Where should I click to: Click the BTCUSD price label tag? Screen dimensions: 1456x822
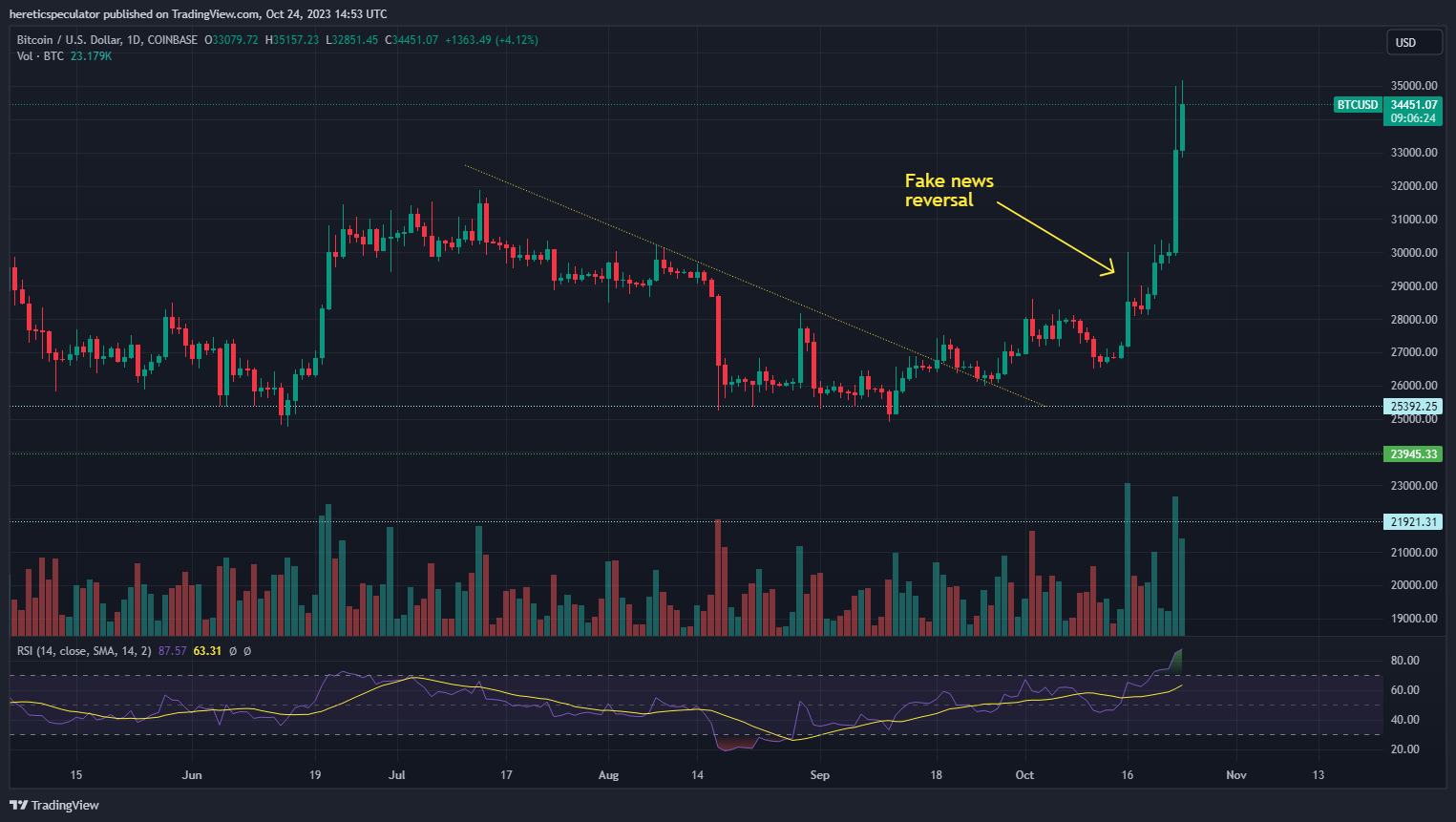click(1358, 105)
